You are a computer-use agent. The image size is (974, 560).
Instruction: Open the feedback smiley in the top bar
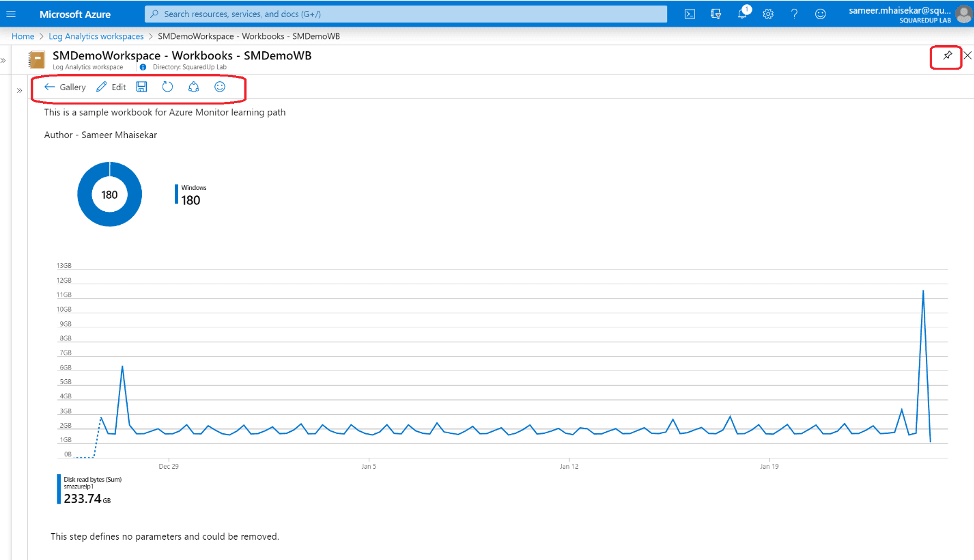click(x=821, y=14)
